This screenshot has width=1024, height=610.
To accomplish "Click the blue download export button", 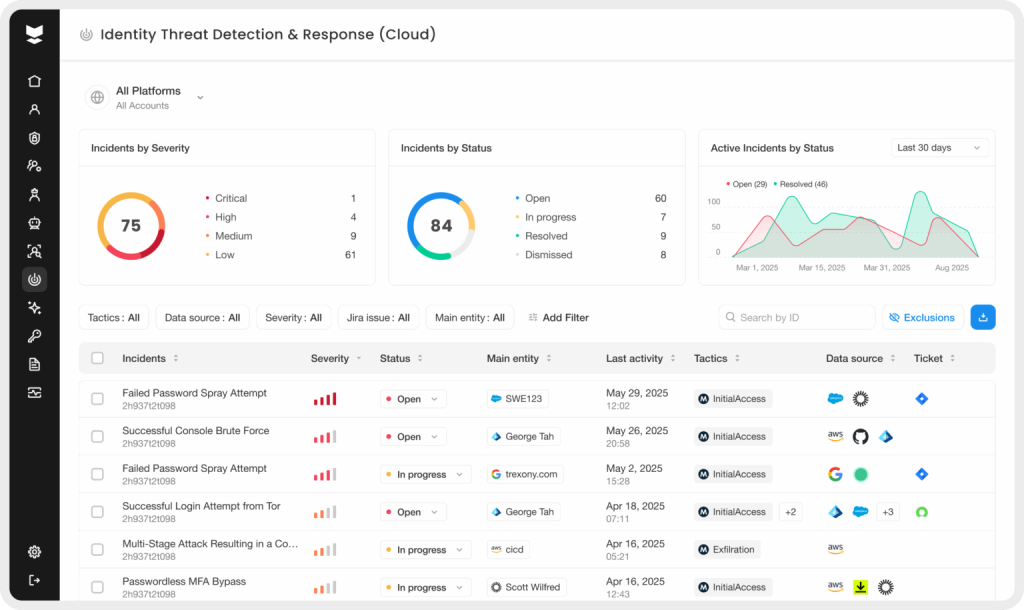I will click(x=982, y=317).
